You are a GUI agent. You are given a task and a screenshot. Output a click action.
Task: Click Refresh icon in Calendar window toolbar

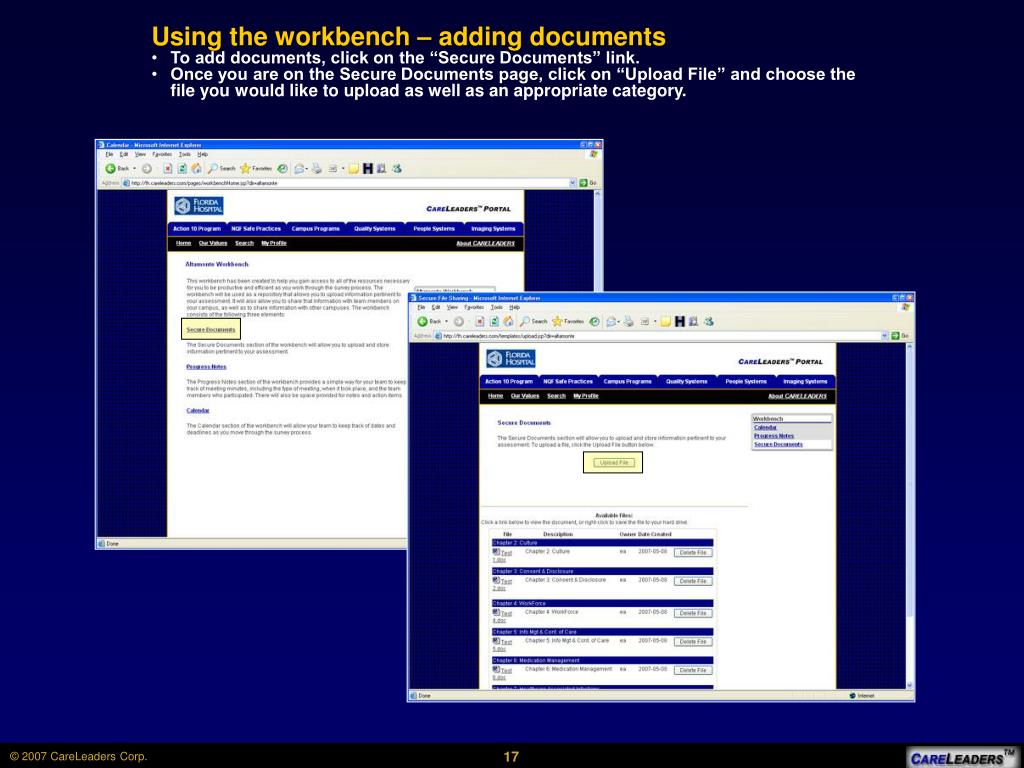182,168
